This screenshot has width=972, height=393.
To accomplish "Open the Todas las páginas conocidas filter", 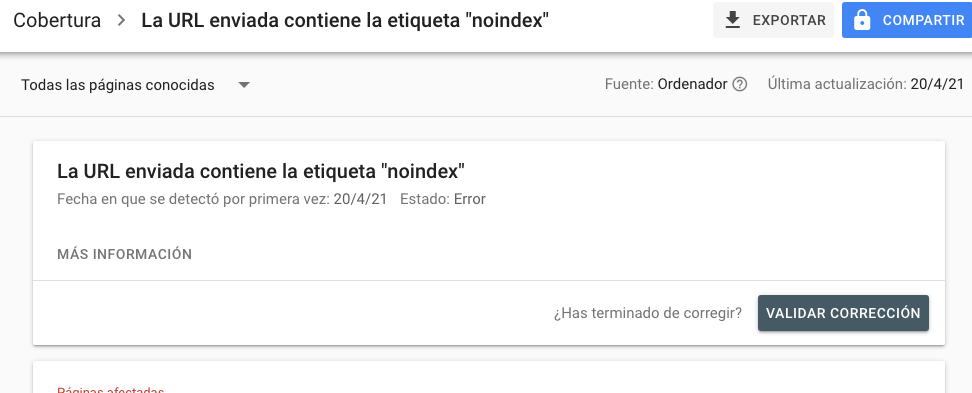I will click(x=136, y=85).
